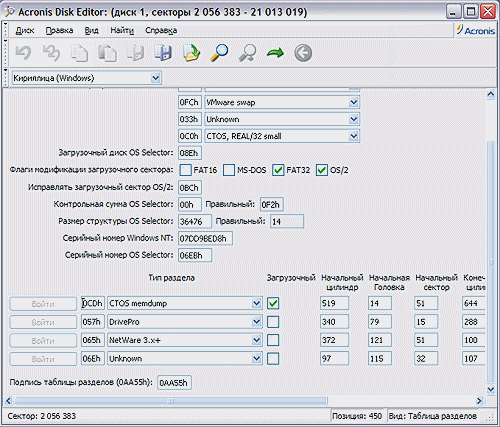Click Войти button in DrivePro row
Image resolution: width=500 pixels, height=427 pixels.
pyautogui.click(x=43, y=322)
